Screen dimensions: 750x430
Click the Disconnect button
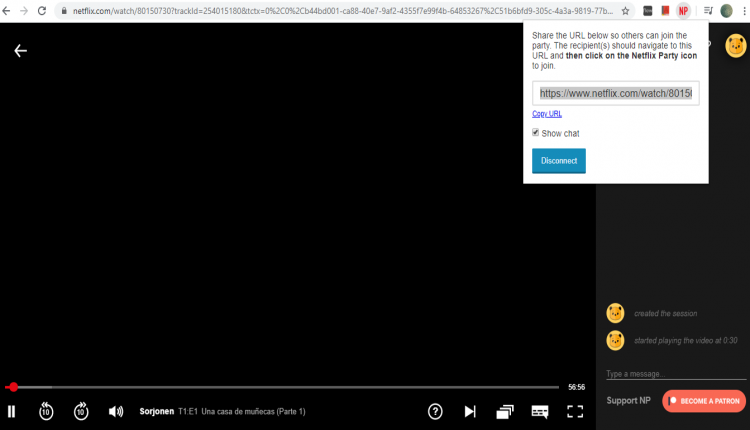coord(559,161)
